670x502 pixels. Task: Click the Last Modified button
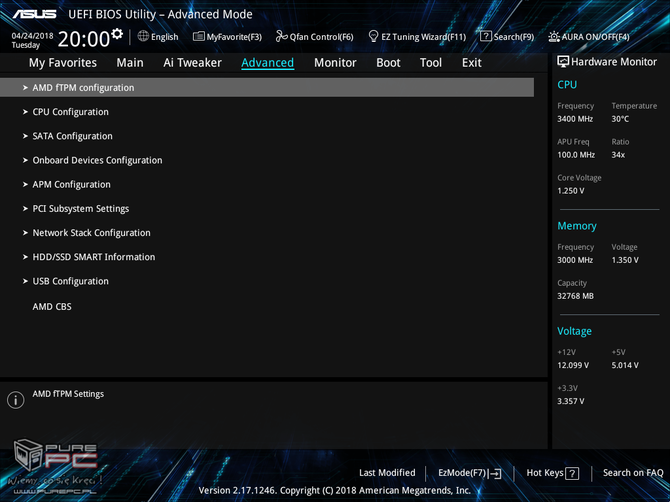tap(387, 473)
